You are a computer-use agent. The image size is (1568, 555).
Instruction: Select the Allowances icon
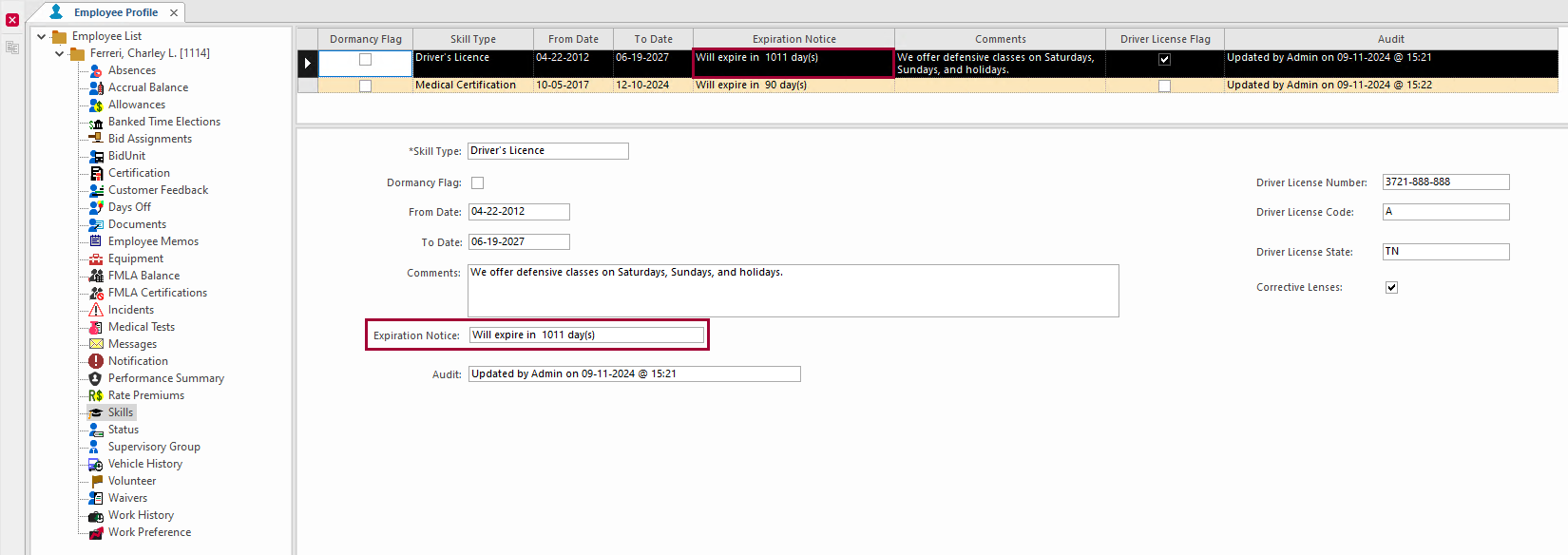pos(96,105)
